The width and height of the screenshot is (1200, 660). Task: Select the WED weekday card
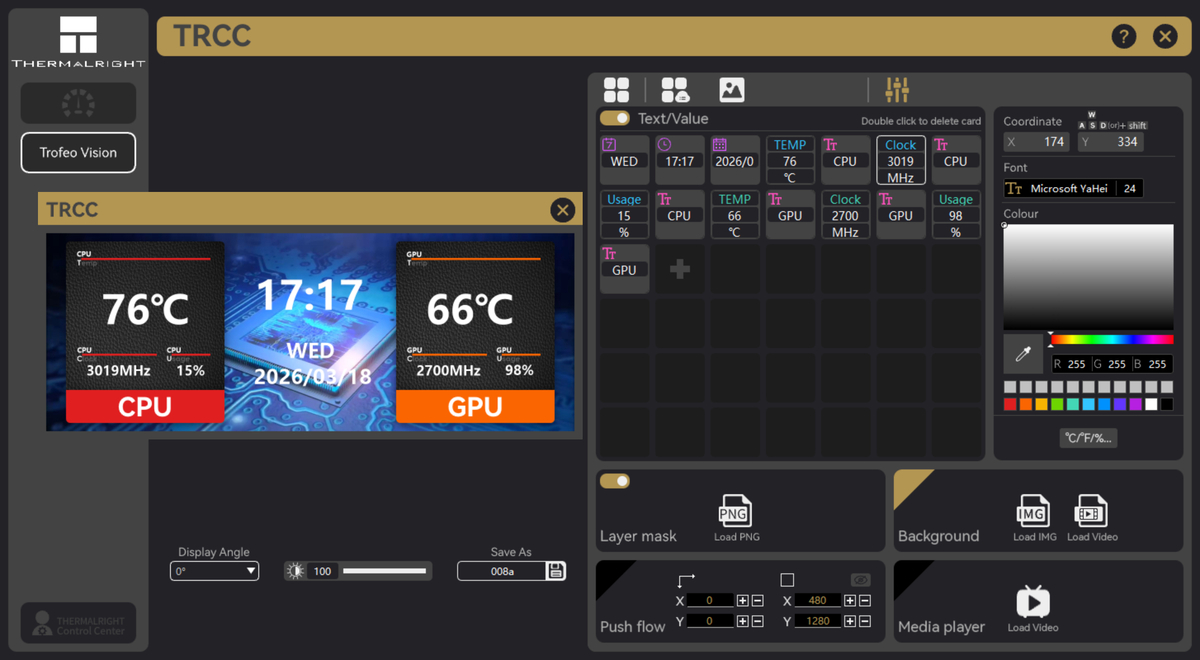624,160
